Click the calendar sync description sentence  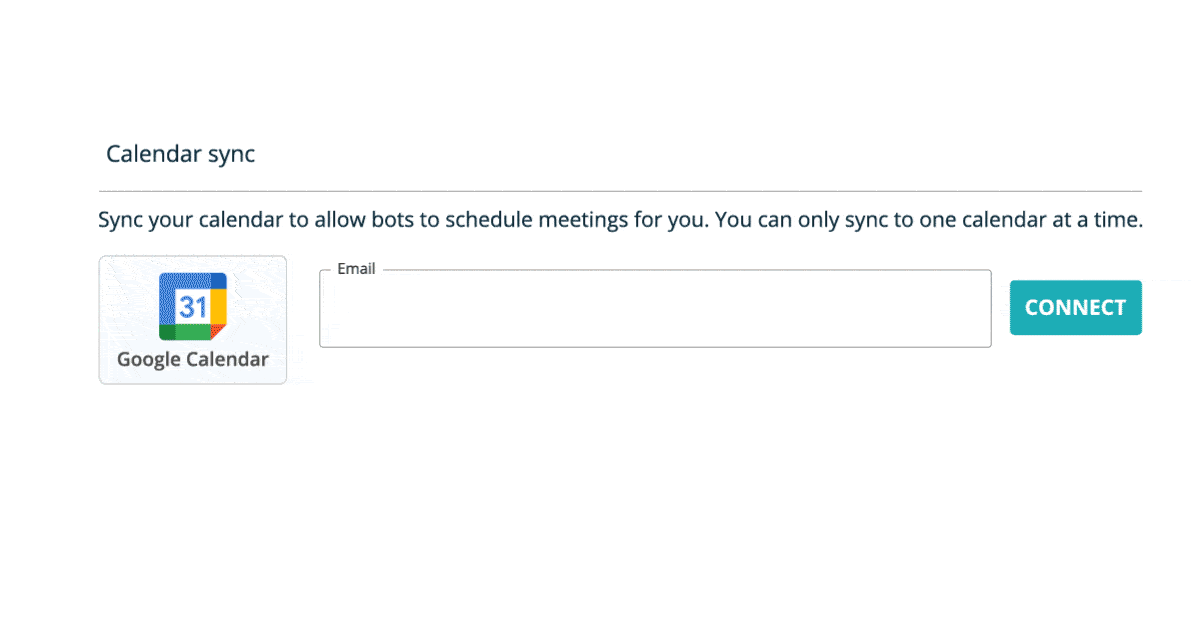pyautogui.click(x=620, y=220)
